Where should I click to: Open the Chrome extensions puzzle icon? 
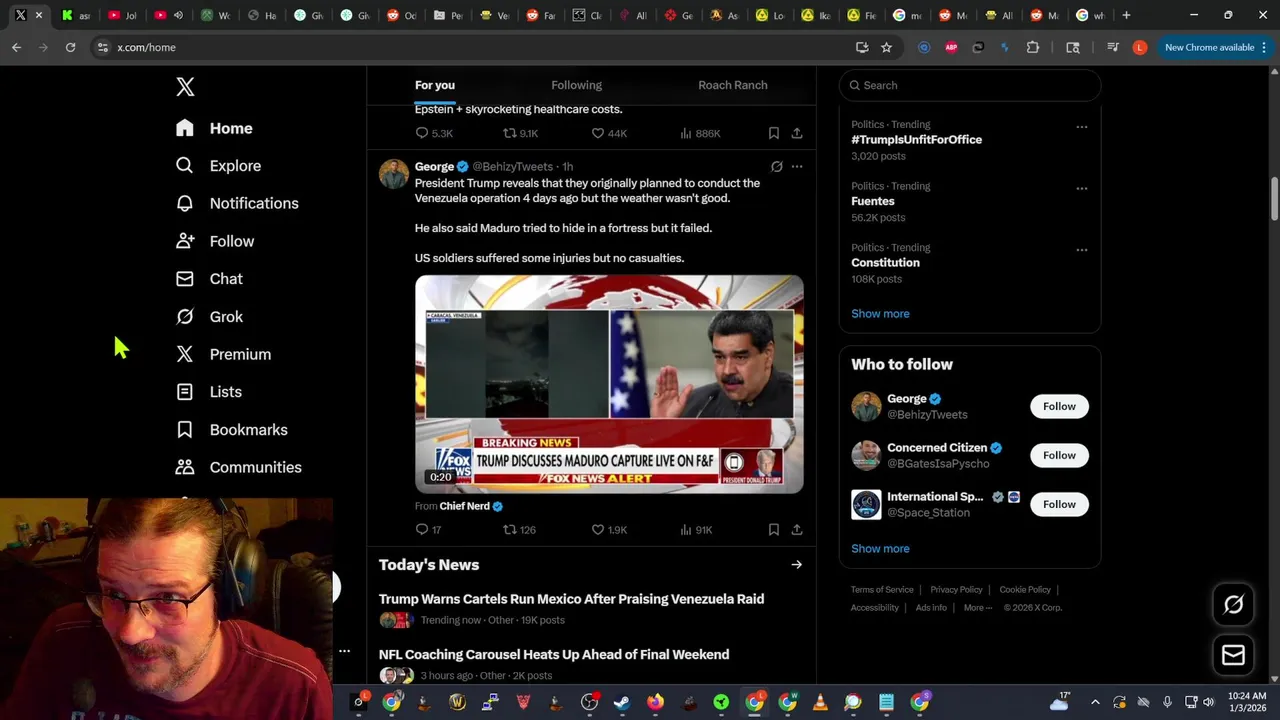pos(1033,47)
